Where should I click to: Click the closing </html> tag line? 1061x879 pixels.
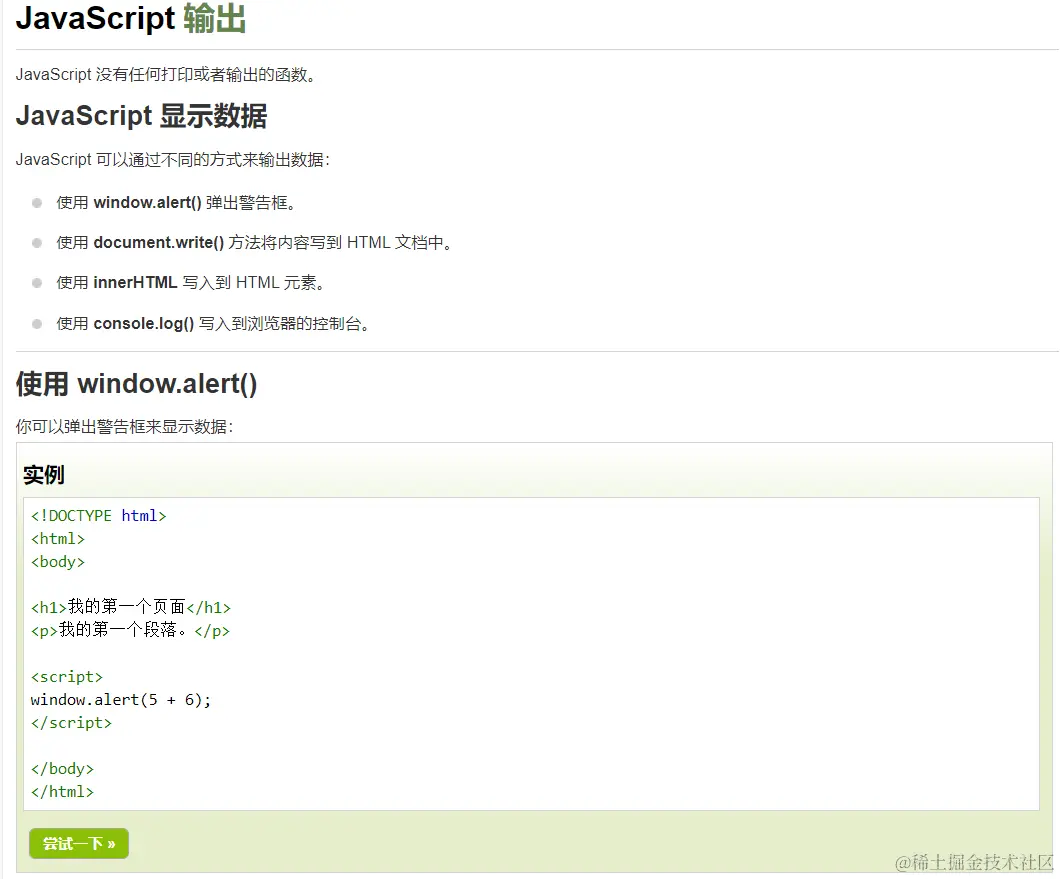coord(62,792)
